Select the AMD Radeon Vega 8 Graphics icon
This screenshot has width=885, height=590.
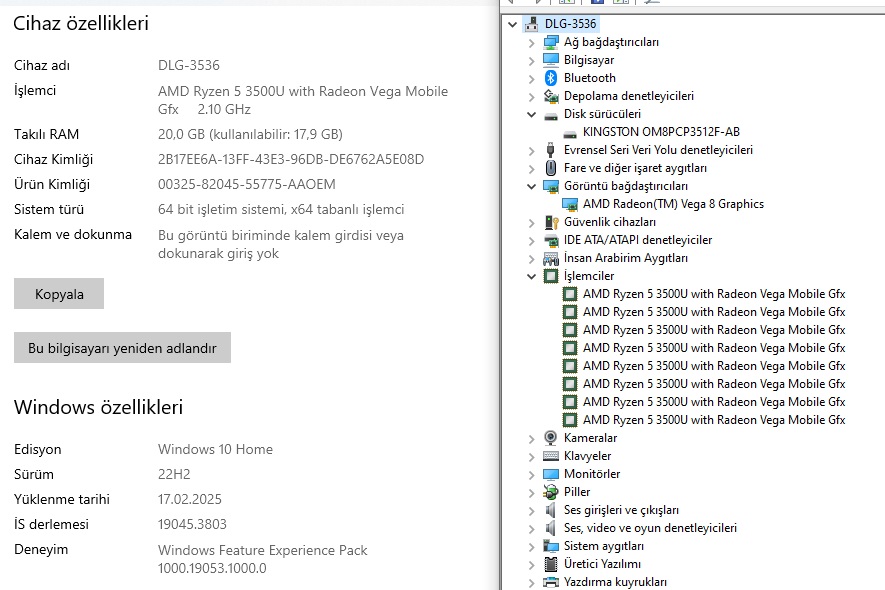[x=570, y=204]
